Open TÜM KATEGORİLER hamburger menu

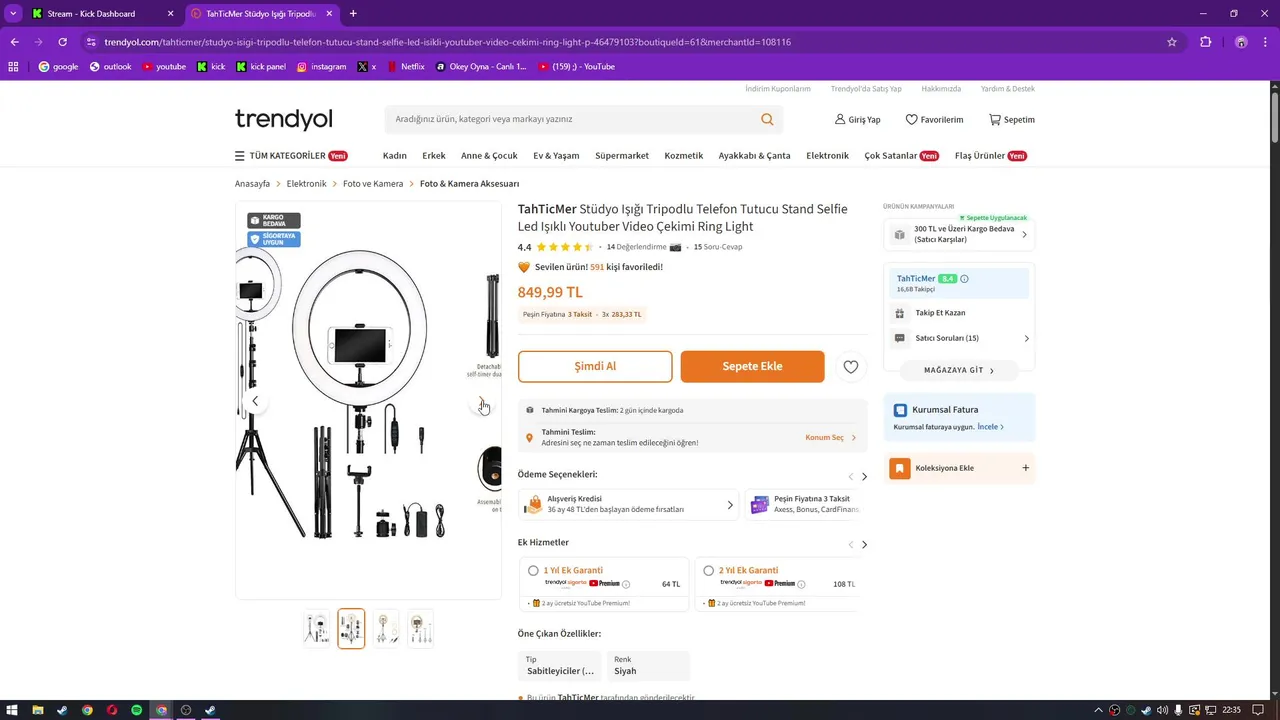tap(240, 156)
